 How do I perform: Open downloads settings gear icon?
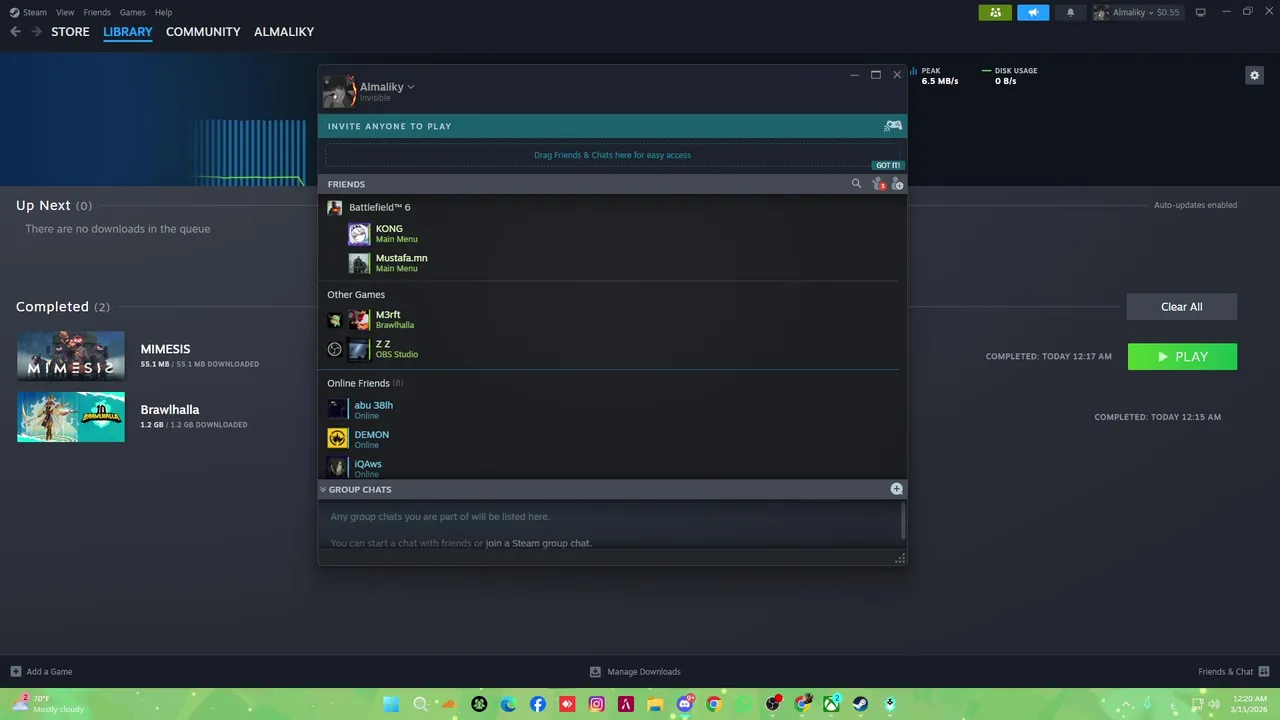pyautogui.click(x=1254, y=75)
